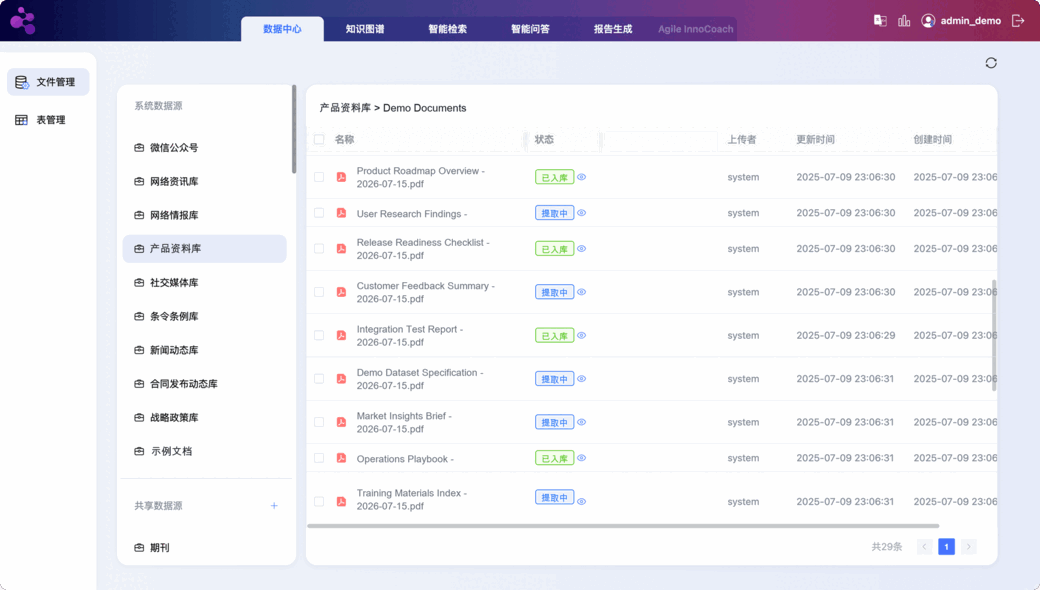
Task: Click the 已入库 status of Integration Test Report
Action: coord(554,335)
